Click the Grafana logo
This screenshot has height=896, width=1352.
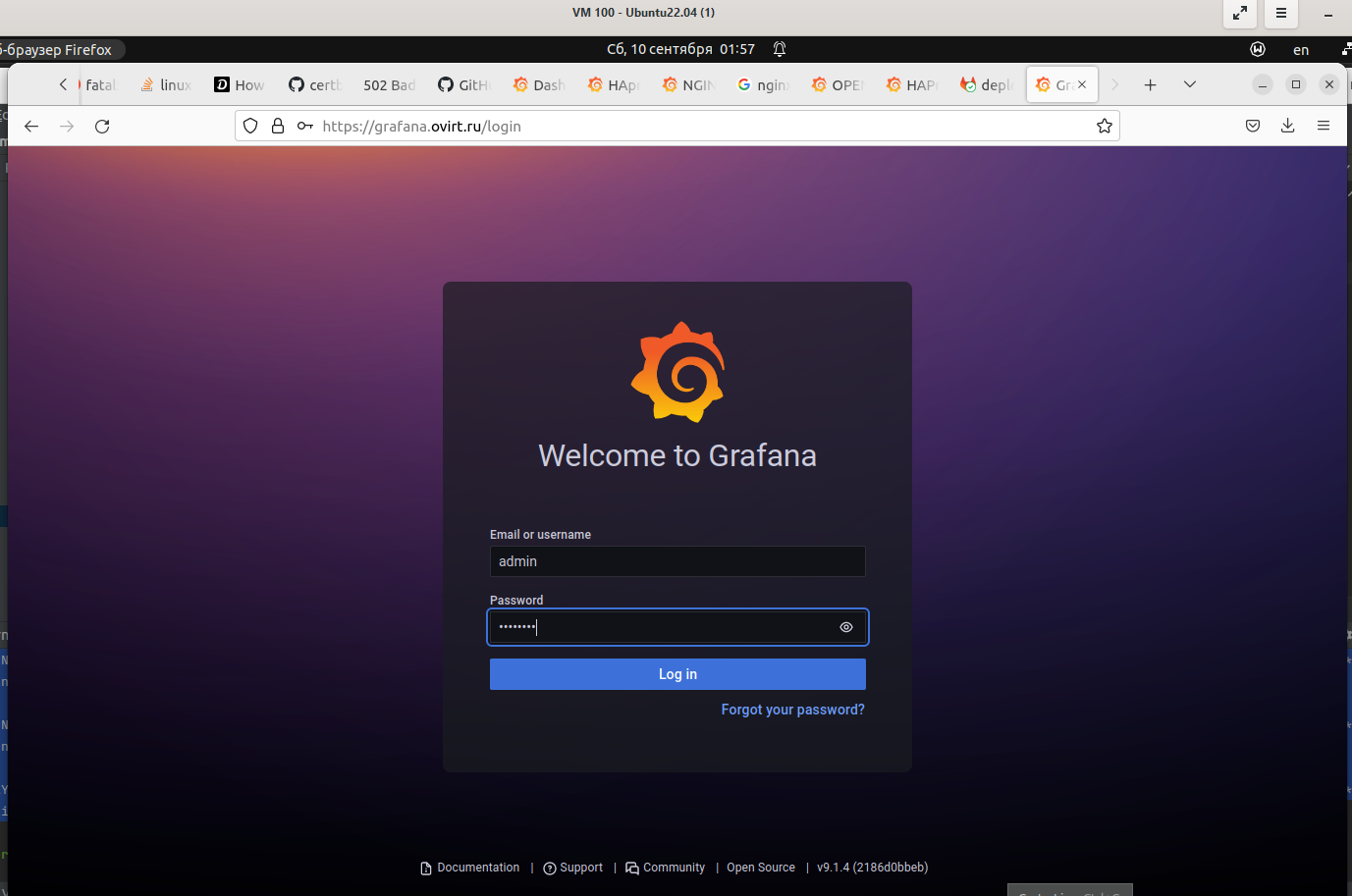pyautogui.click(x=677, y=372)
